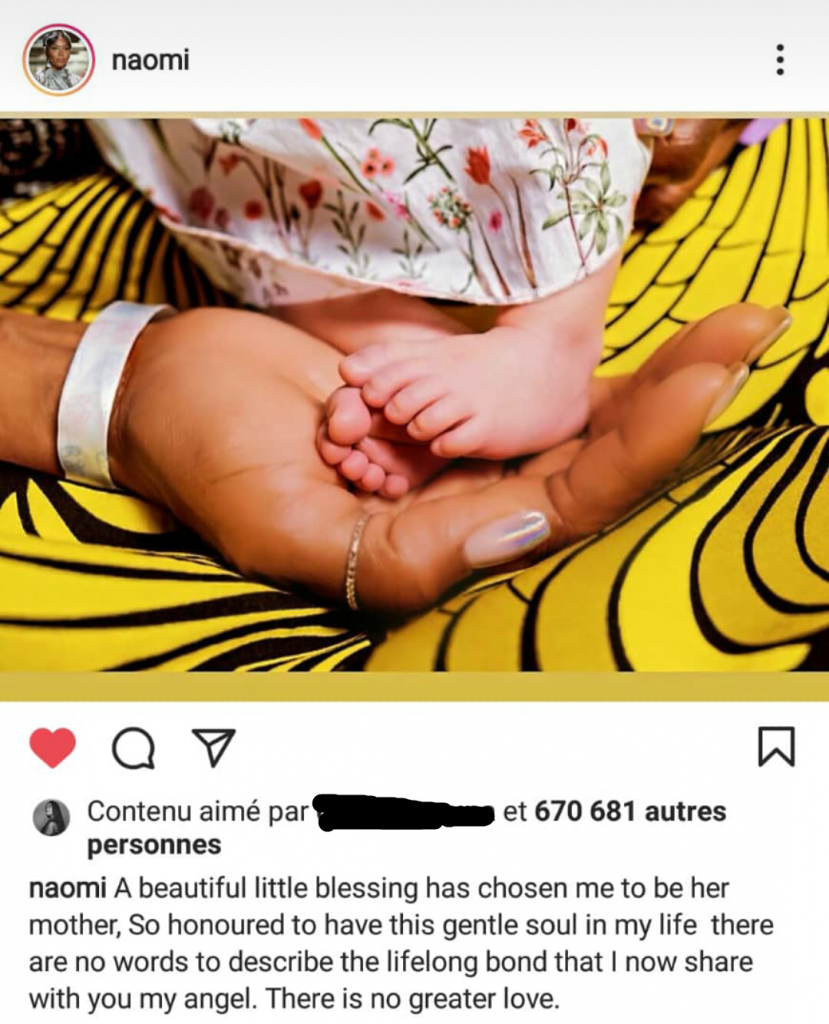
Task: View naomi's story from the profile avatar
Action: [x=59, y=60]
